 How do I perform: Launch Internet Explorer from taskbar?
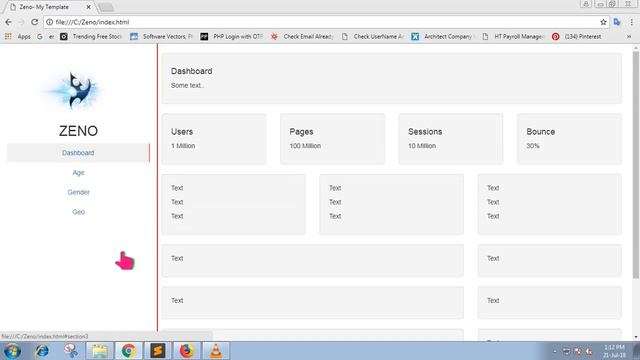pyautogui.click(x=42, y=351)
